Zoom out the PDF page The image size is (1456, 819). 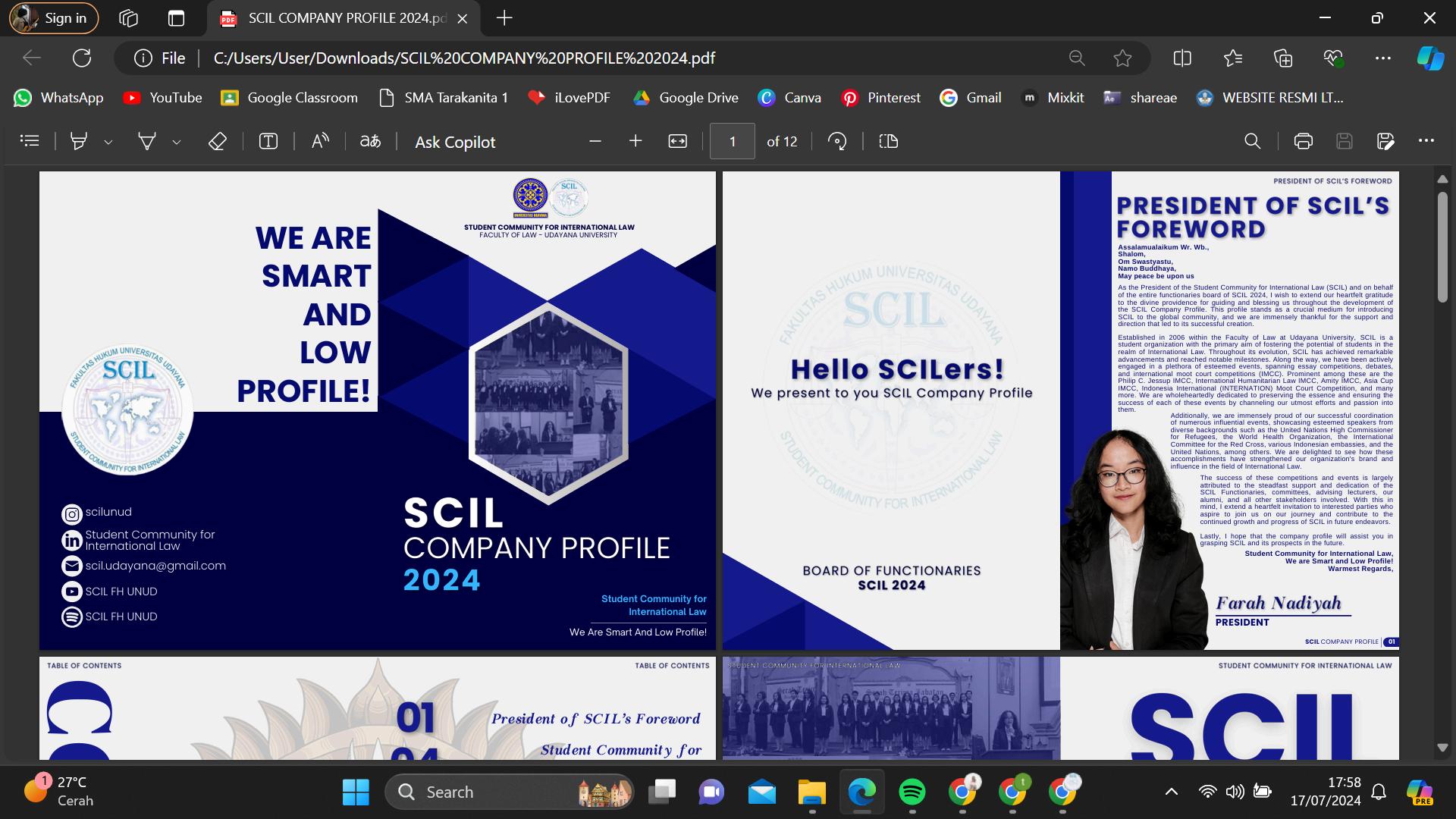click(x=595, y=141)
